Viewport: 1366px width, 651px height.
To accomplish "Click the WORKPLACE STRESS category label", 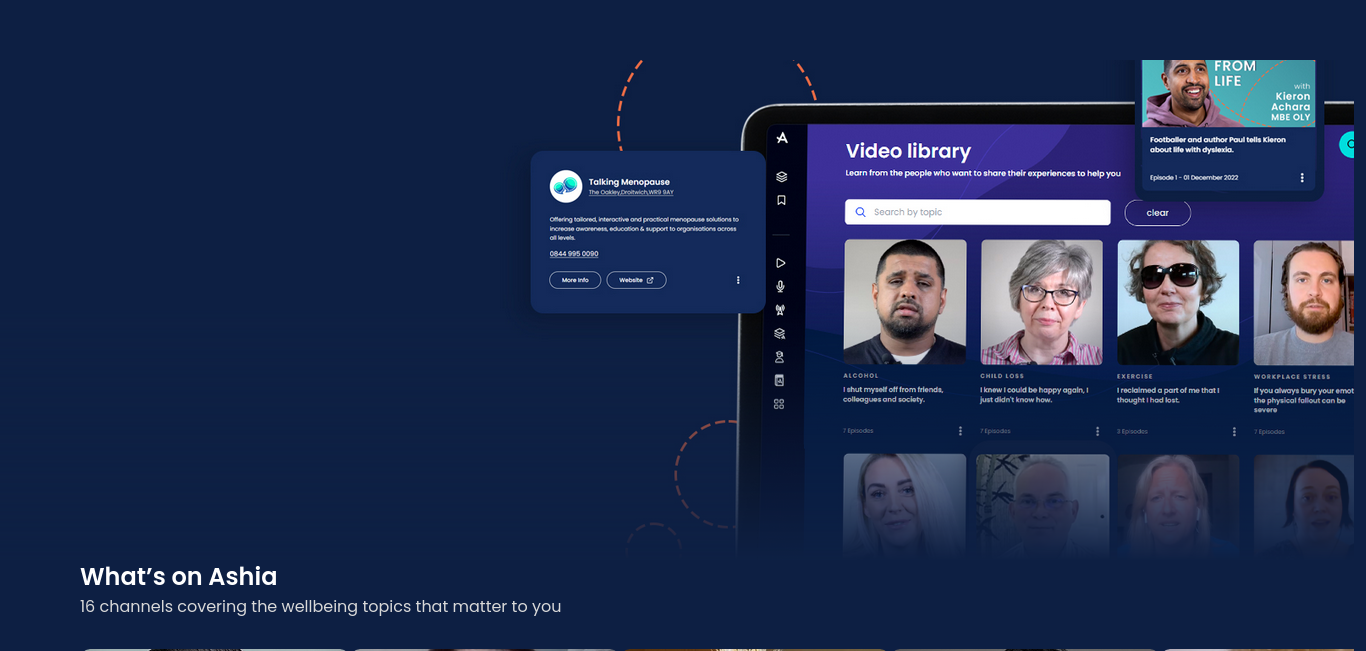I will coord(1291,377).
